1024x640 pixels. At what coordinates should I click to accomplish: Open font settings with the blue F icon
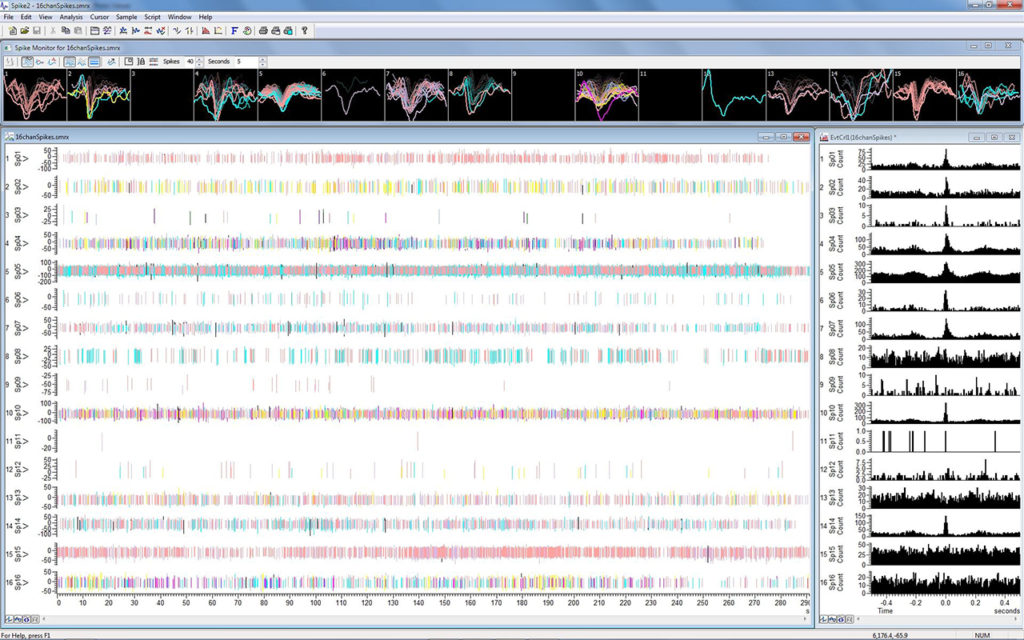[x=234, y=31]
